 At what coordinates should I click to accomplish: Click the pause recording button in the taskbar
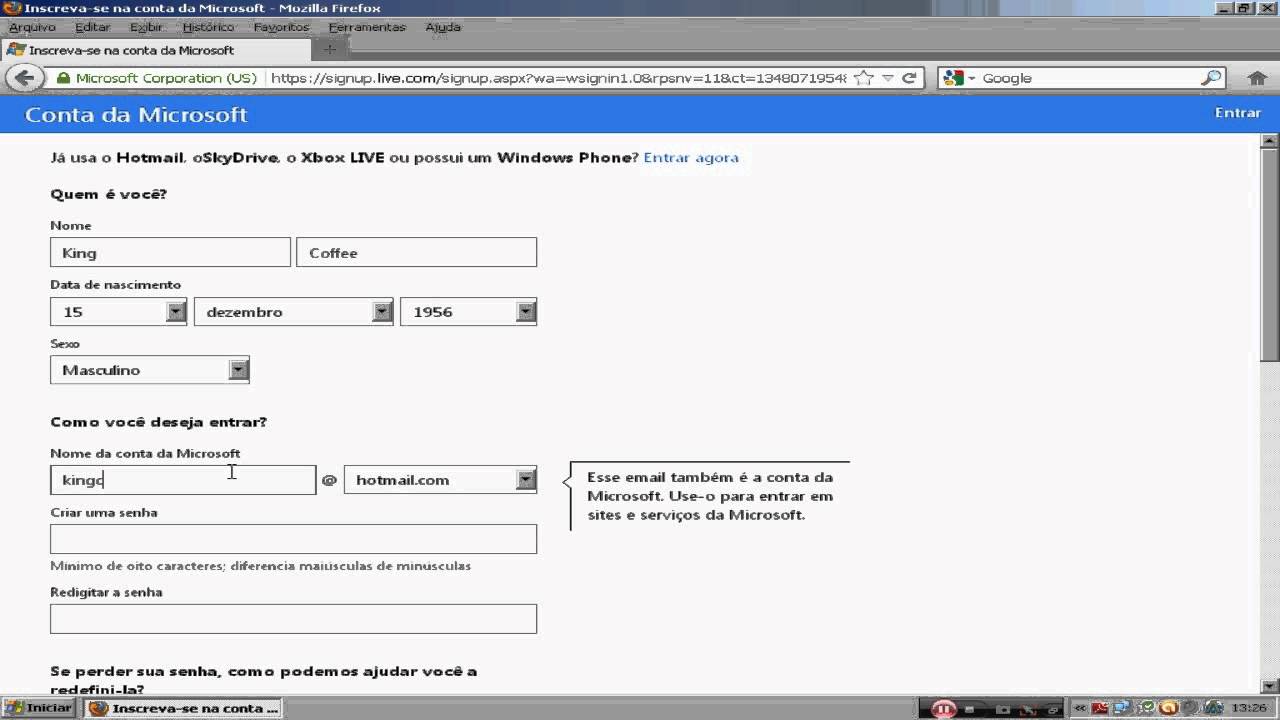pos(944,708)
